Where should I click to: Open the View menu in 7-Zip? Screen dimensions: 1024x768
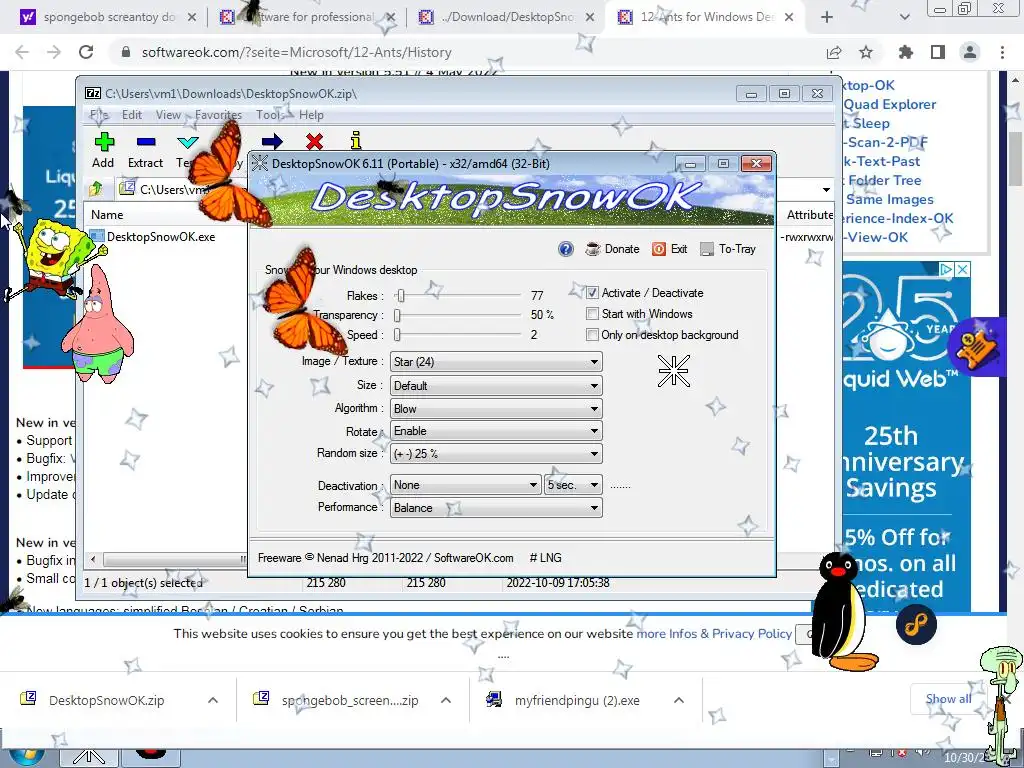point(168,115)
